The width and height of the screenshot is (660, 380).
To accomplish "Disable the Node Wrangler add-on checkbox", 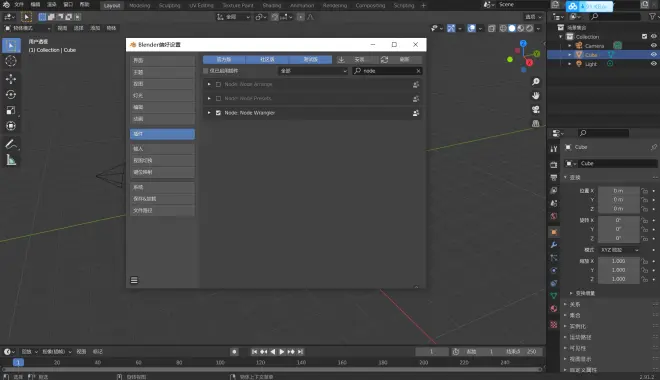I will coord(218,113).
